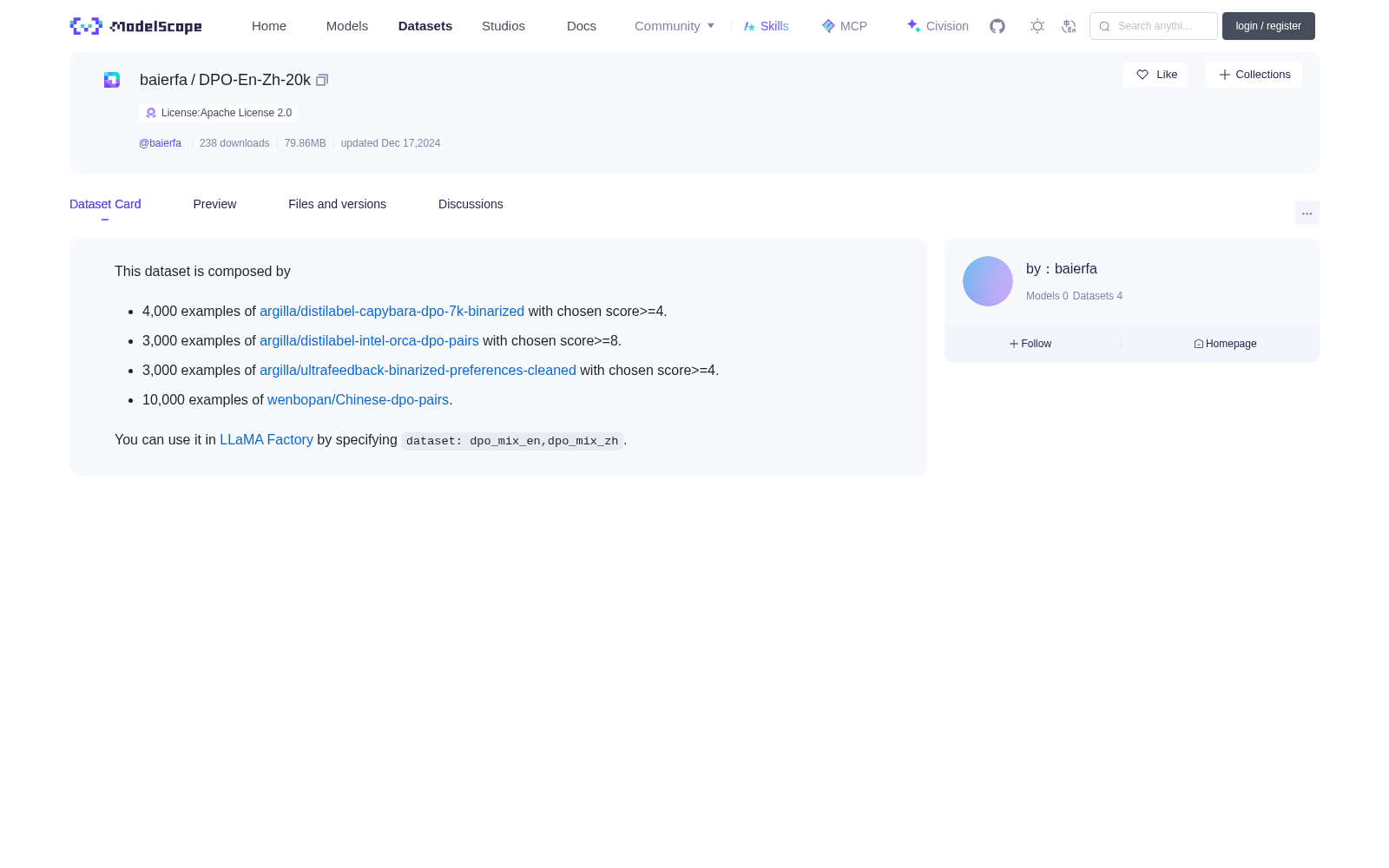Select the Dataset Card tab

(x=105, y=204)
